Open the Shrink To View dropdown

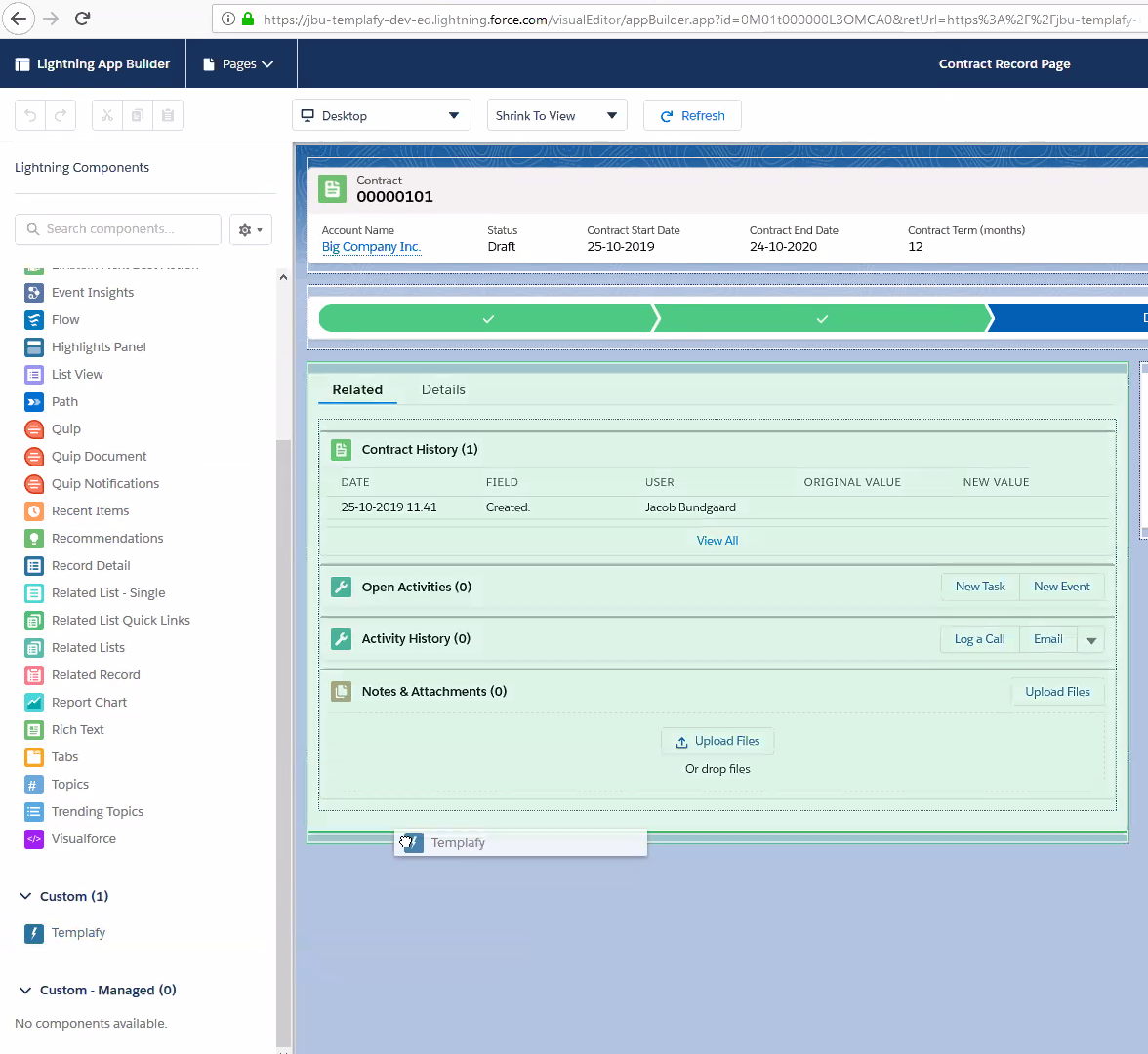[x=557, y=115]
